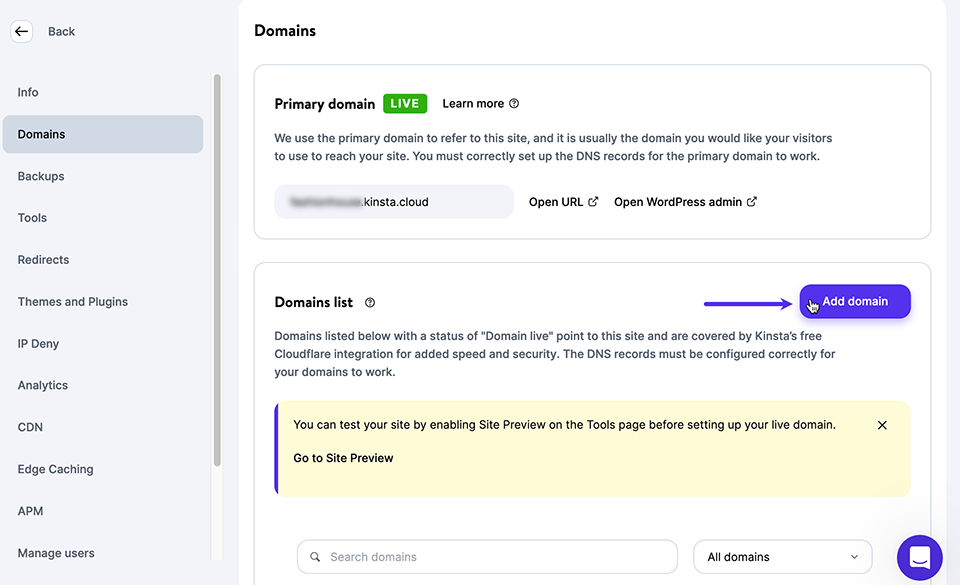This screenshot has width=960, height=585.
Task: Navigate to Themes and Plugins
Action: (72, 302)
